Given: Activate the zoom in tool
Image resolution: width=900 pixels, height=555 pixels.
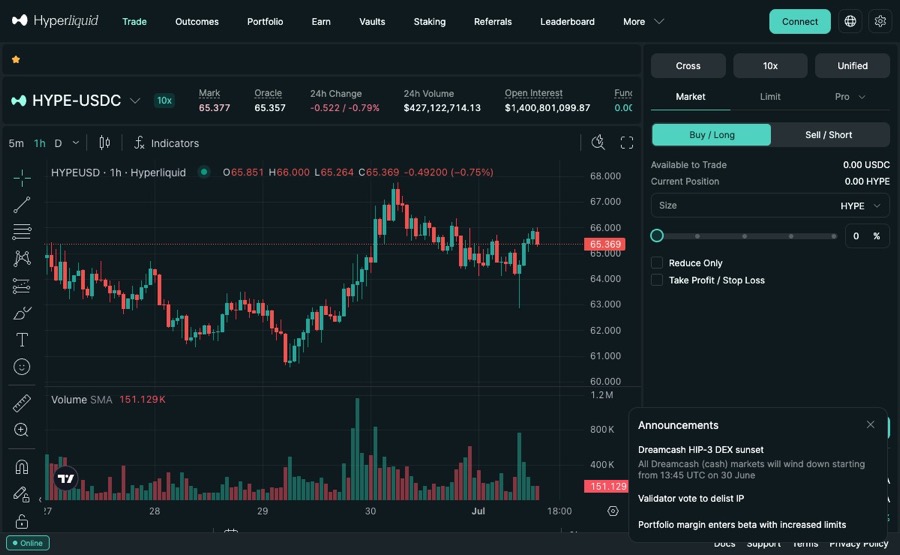Looking at the screenshot, I should [x=22, y=430].
